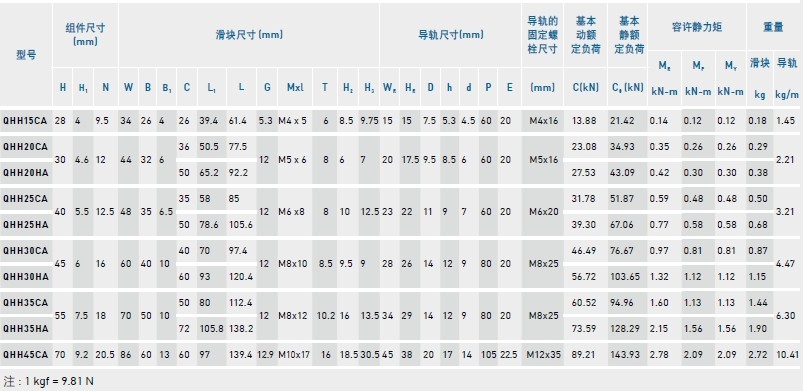803x391 pixels.
Task: Click the C(kN) column header
Action: (x=585, y=88)
